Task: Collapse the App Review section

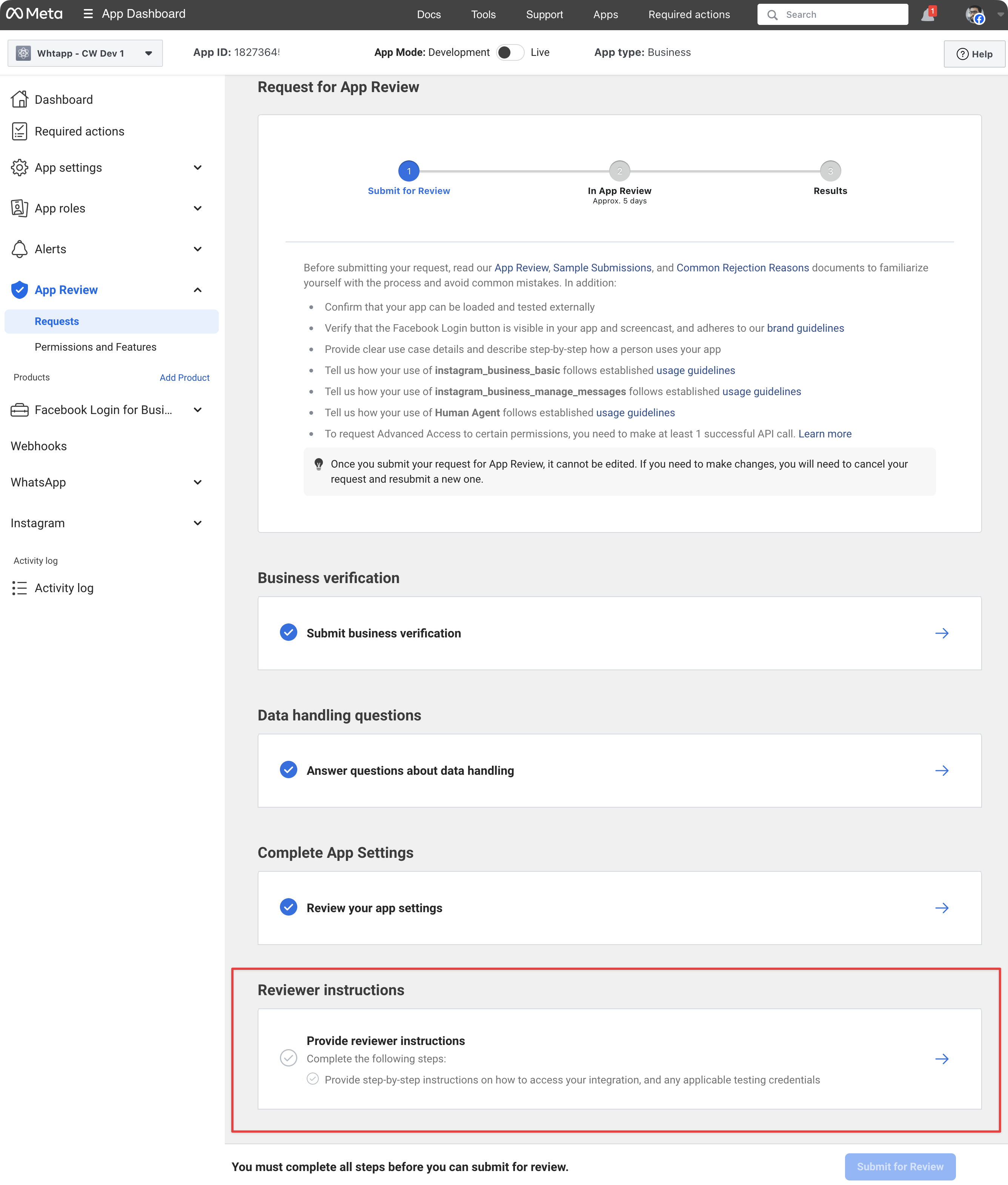Action: [x=197, y=290]
